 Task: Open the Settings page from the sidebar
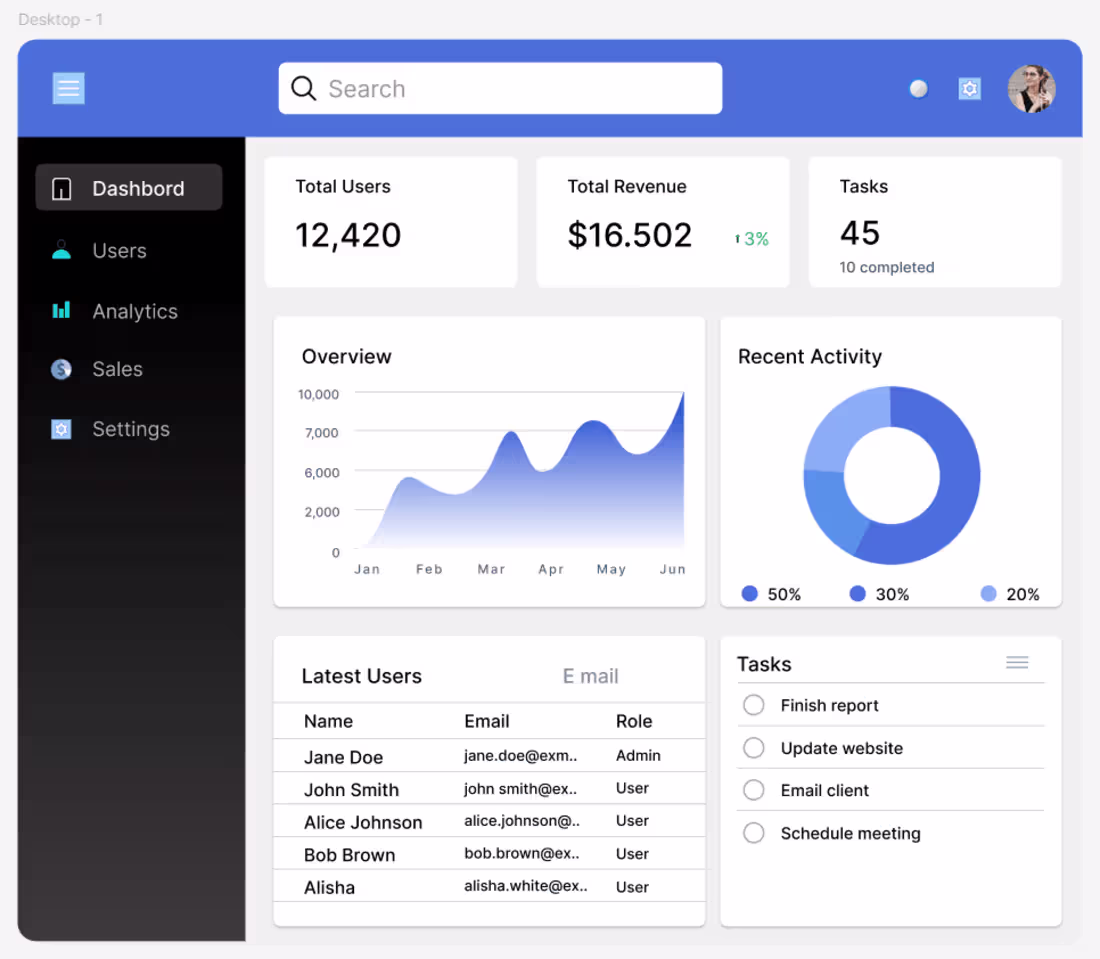131,429
